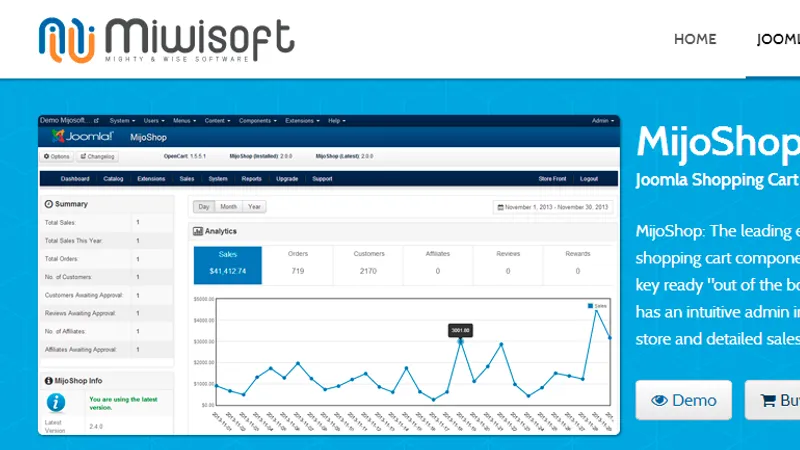The image size is (800, 450).
Task: Select the Affiliates analytics tab
Action: tap(438, 265)
